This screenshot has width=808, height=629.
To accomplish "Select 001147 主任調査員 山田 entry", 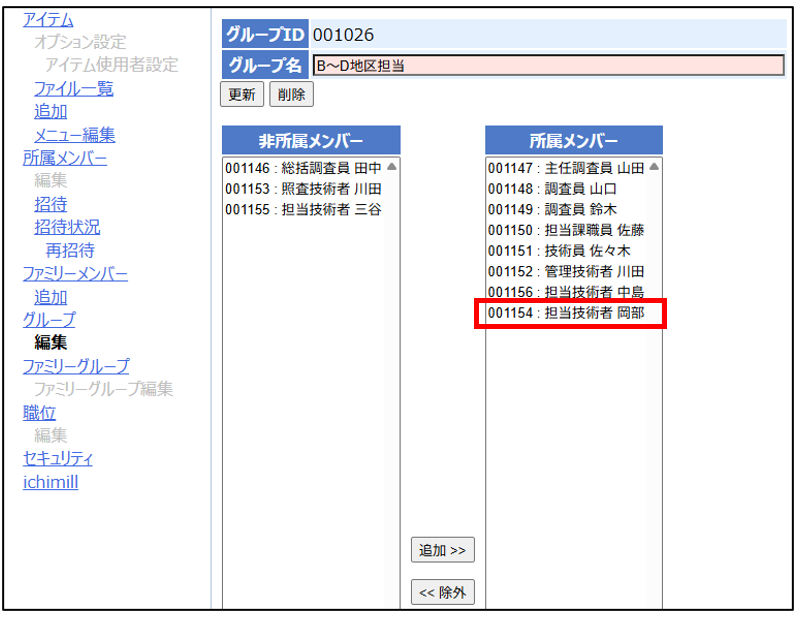I will point(566,168).
